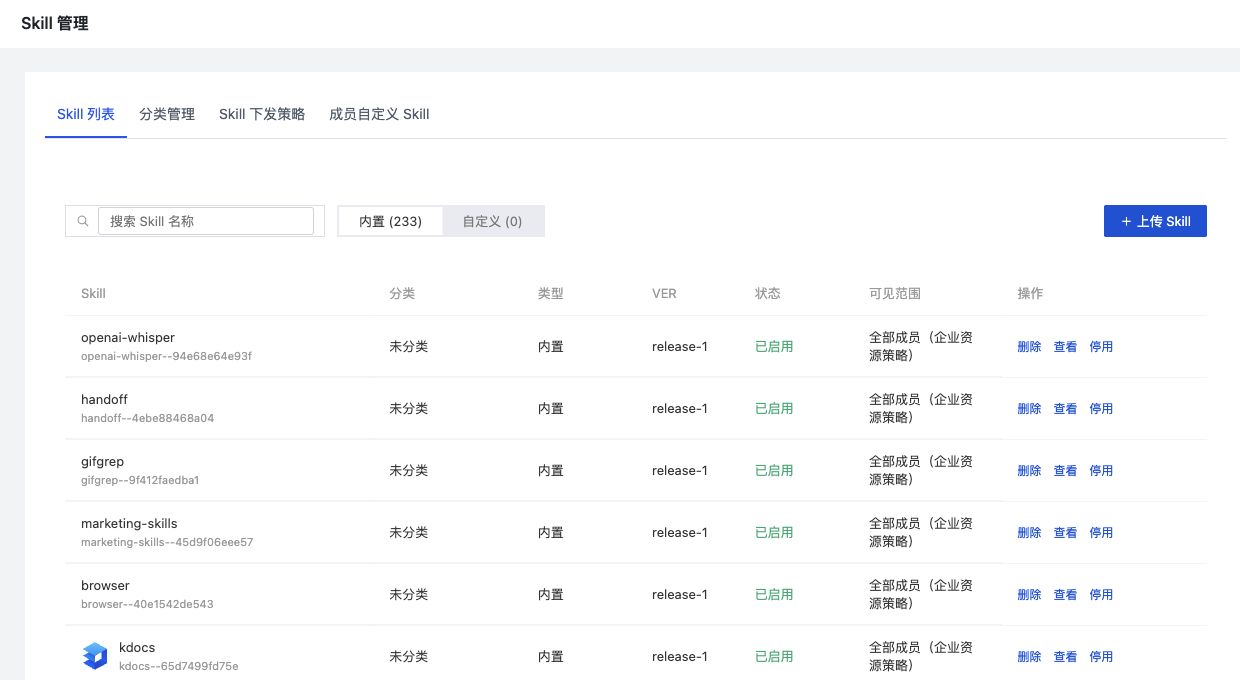Click ID marketing-skills--45d9f06eee57

[x=167, y=542]
